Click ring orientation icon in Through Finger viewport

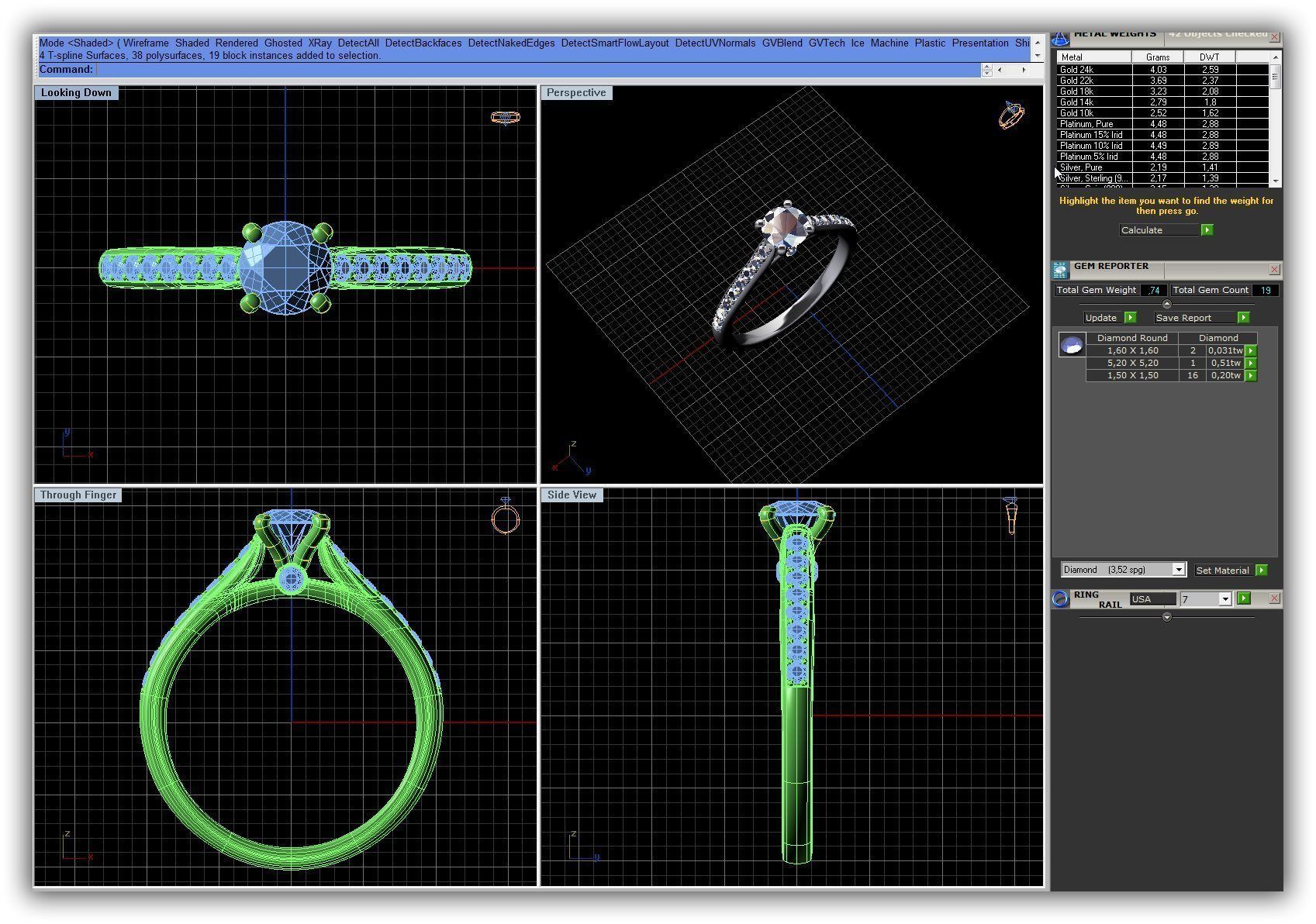505,516
